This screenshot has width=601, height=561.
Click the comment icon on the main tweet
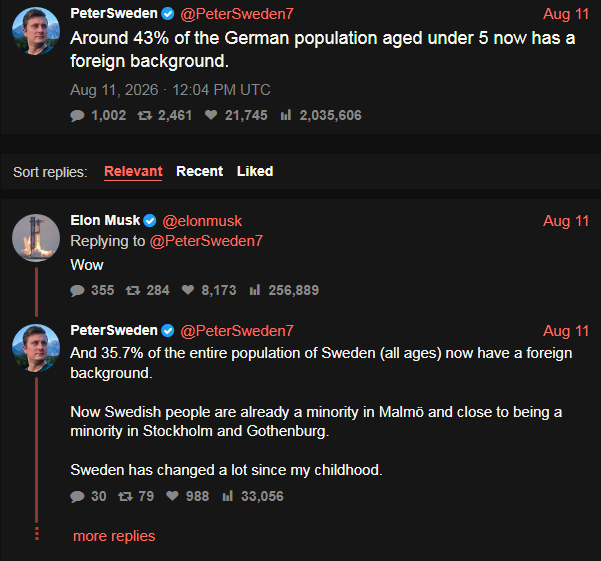pos(77,115)
